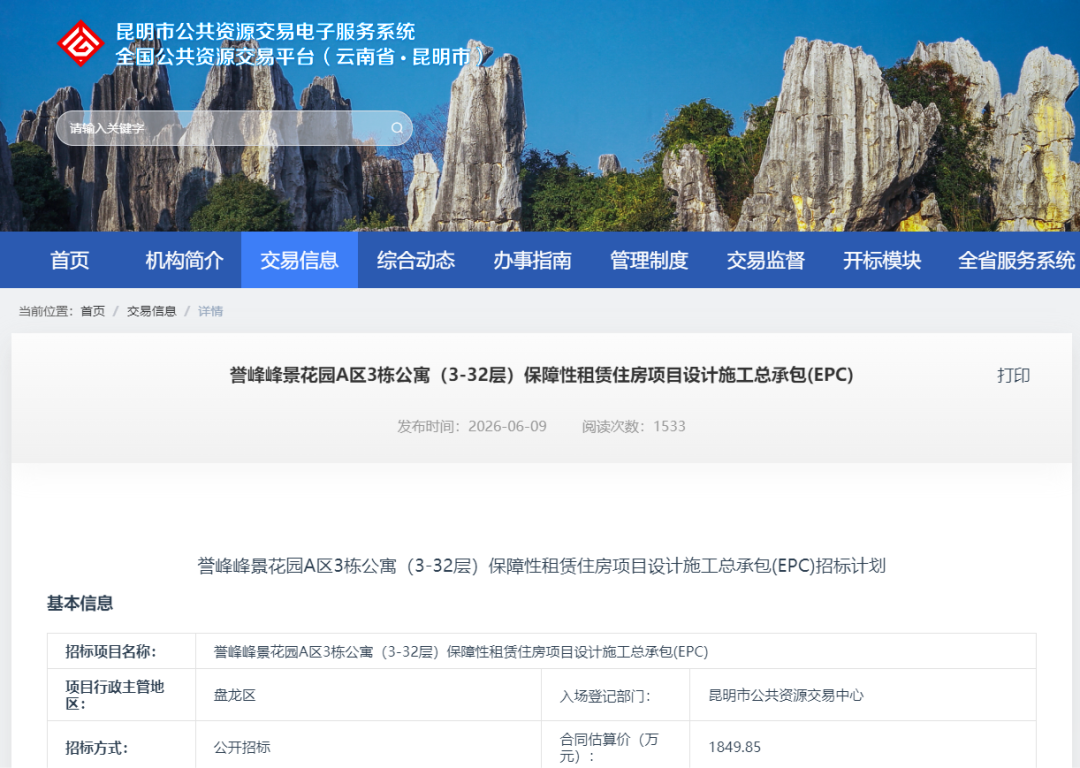The image size is (1080, 768).
Task: Select the 交易信息 navigation tab
Action: (299, 260)
